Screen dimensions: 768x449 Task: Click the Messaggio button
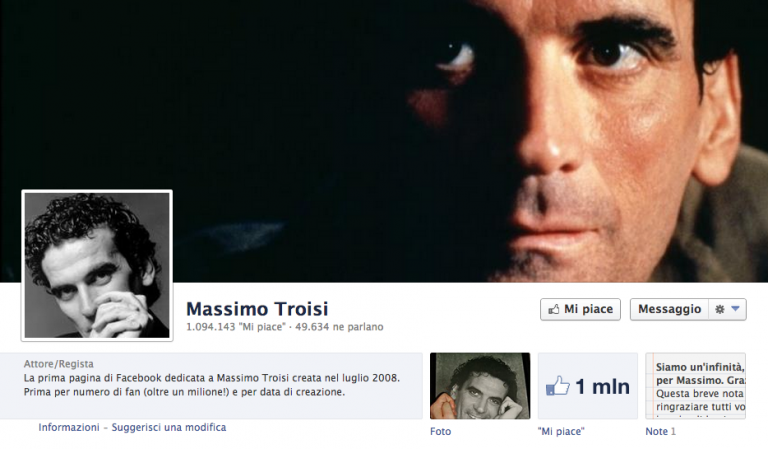(669, 309)
